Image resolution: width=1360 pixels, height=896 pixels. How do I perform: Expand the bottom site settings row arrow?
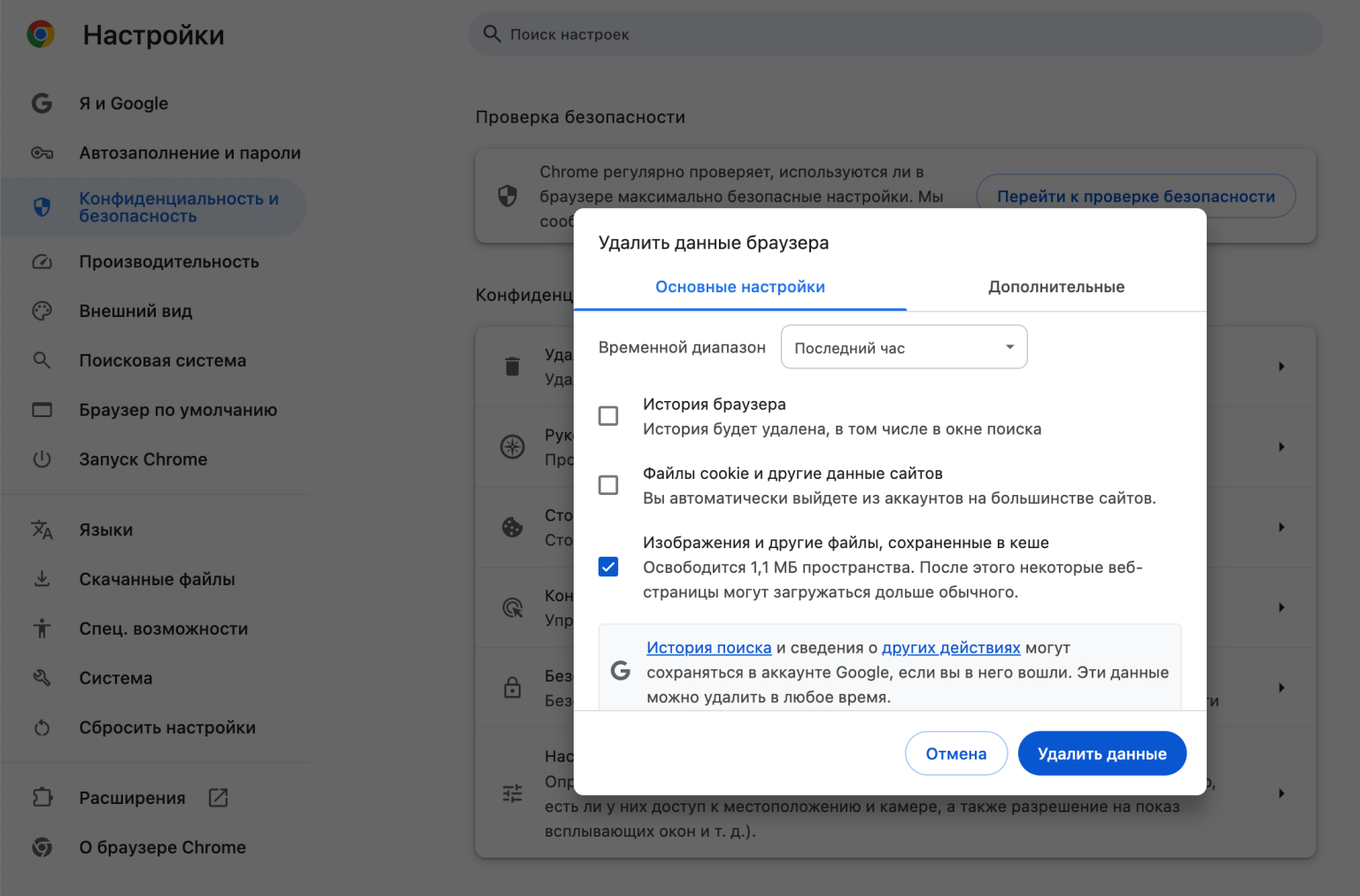tap(1280, 793)
